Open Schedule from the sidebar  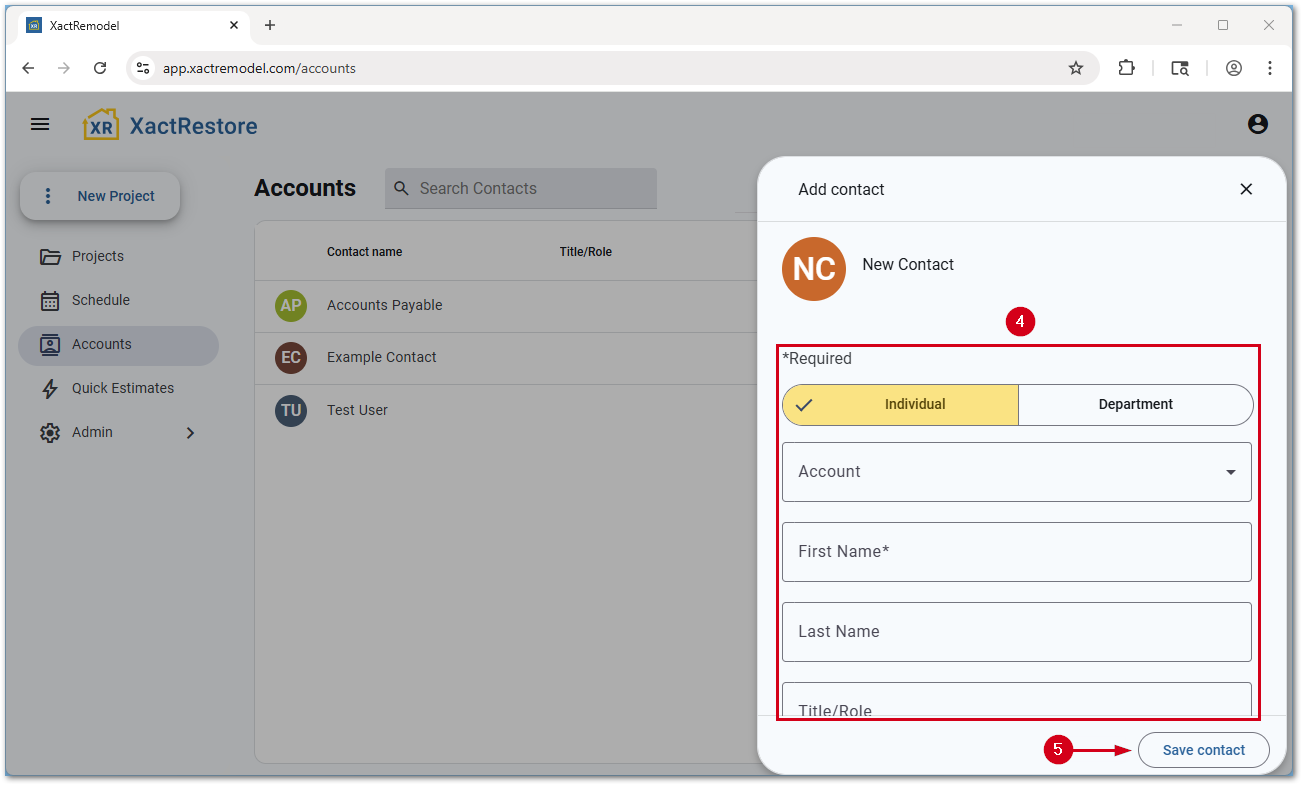[118, 300]
